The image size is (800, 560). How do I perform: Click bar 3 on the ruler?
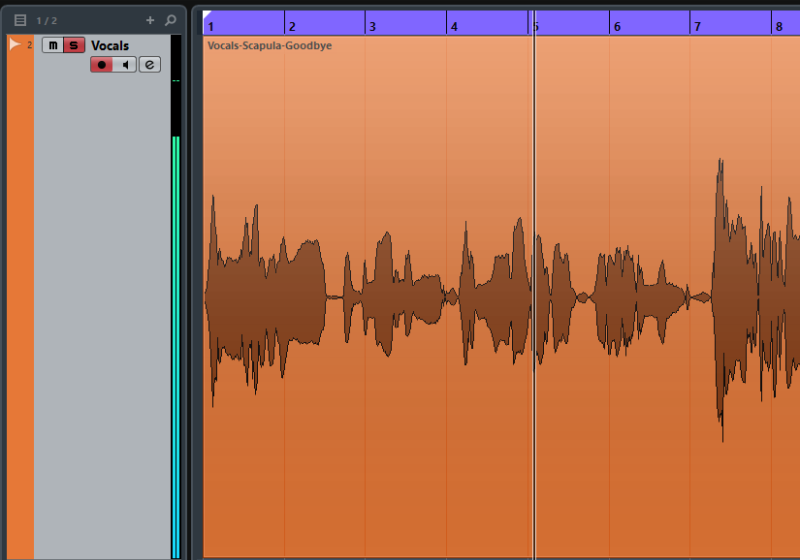[x=372, y=26]
